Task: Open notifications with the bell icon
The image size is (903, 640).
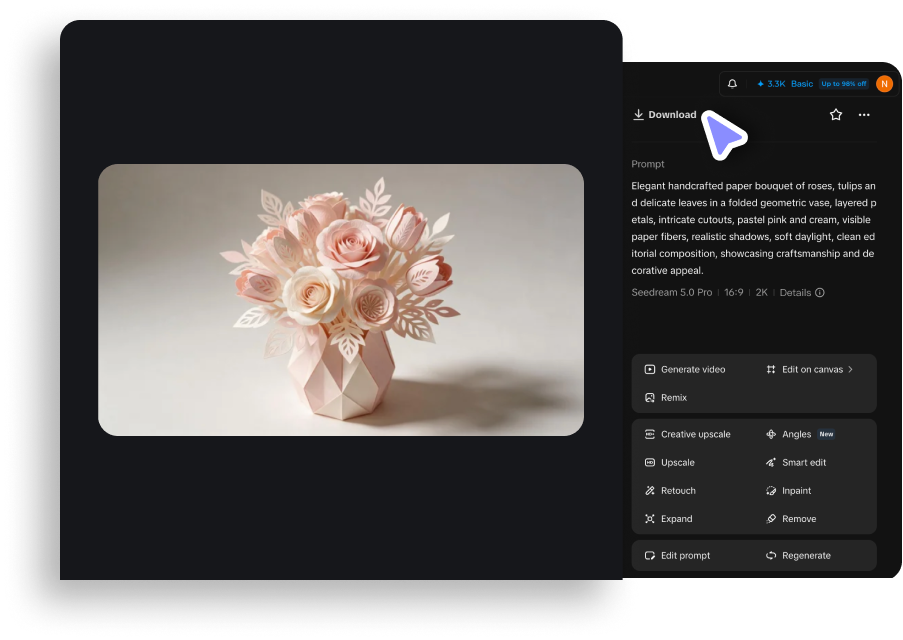Action: [732, 84]
